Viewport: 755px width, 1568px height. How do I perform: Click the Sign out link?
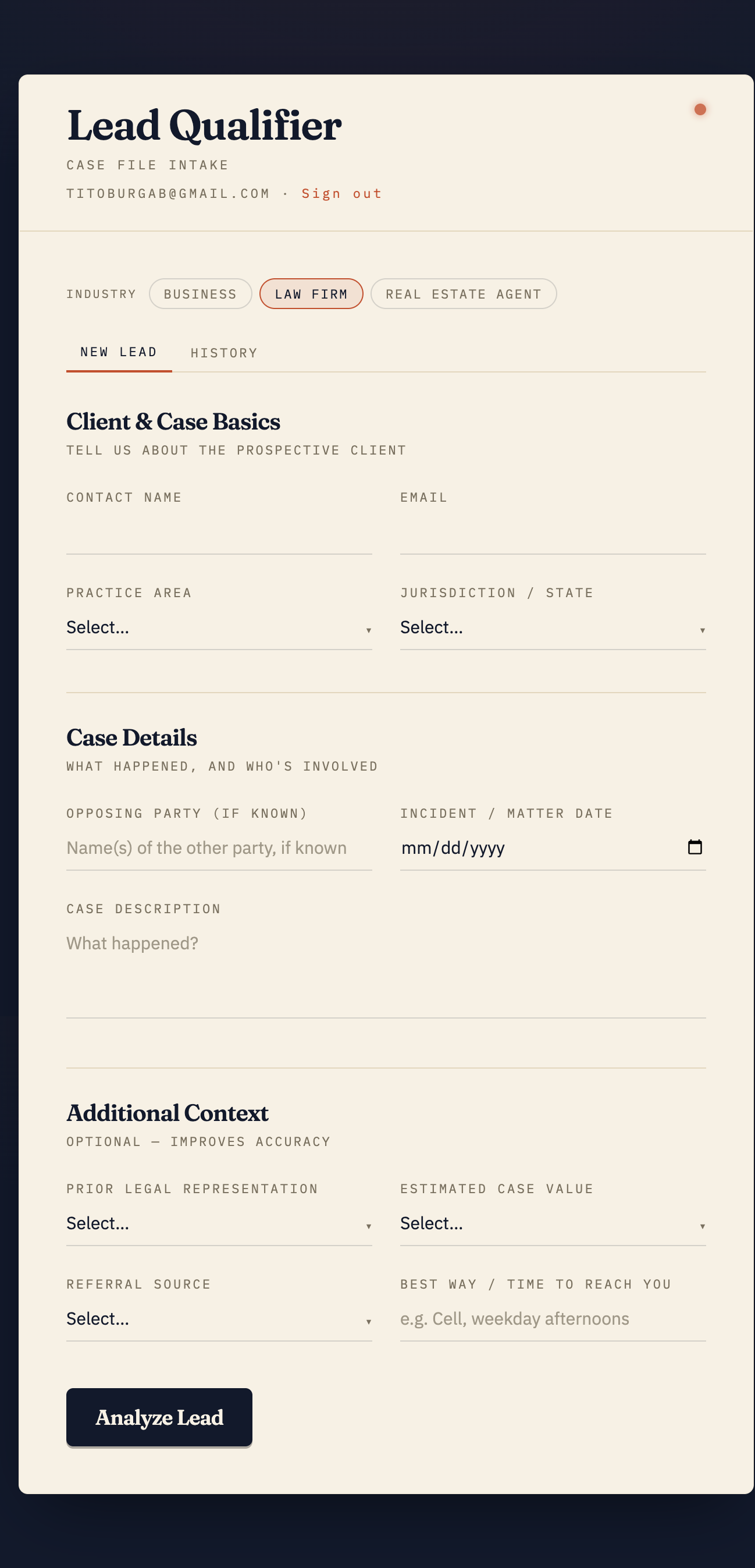point(341,194)
